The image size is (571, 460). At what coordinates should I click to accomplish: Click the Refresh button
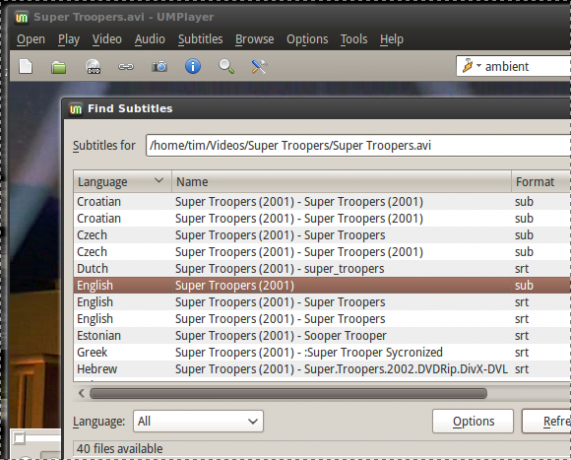pos(547,421)
